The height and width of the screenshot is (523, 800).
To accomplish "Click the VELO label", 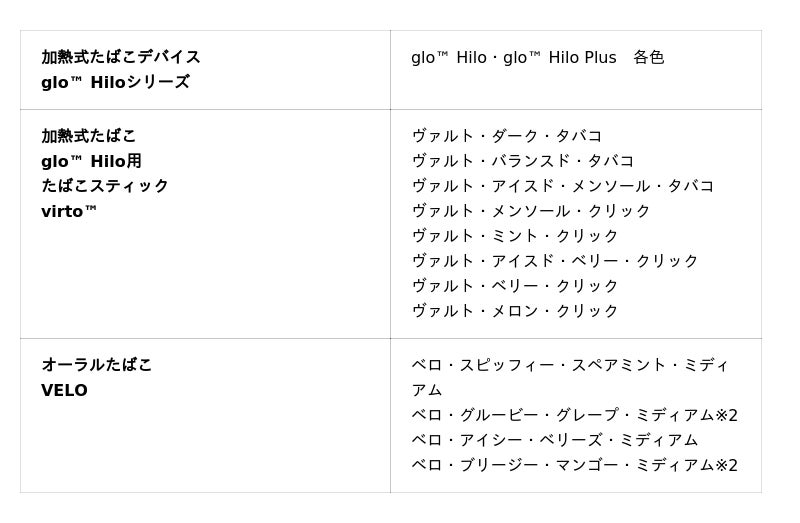I will [64, 390].
